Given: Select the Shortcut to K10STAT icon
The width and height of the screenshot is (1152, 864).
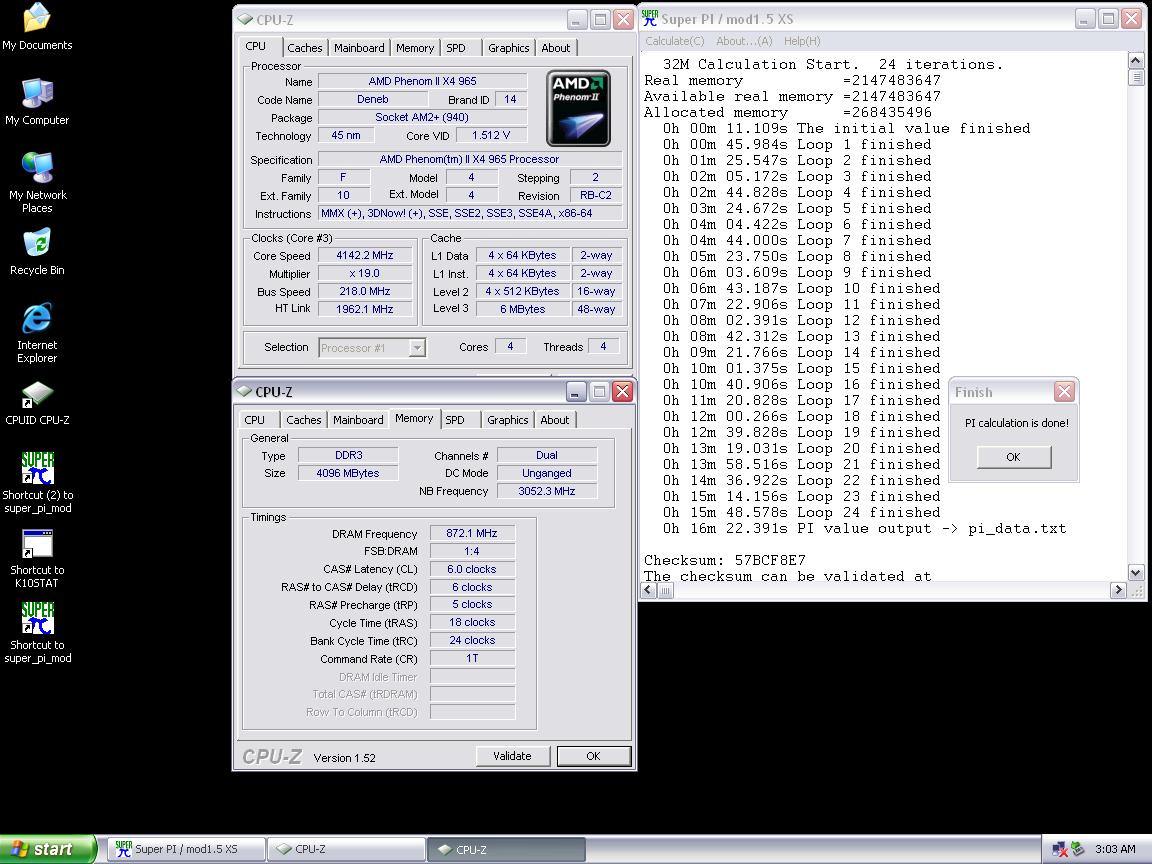Looking at the screenshot, I should (37, 559).
